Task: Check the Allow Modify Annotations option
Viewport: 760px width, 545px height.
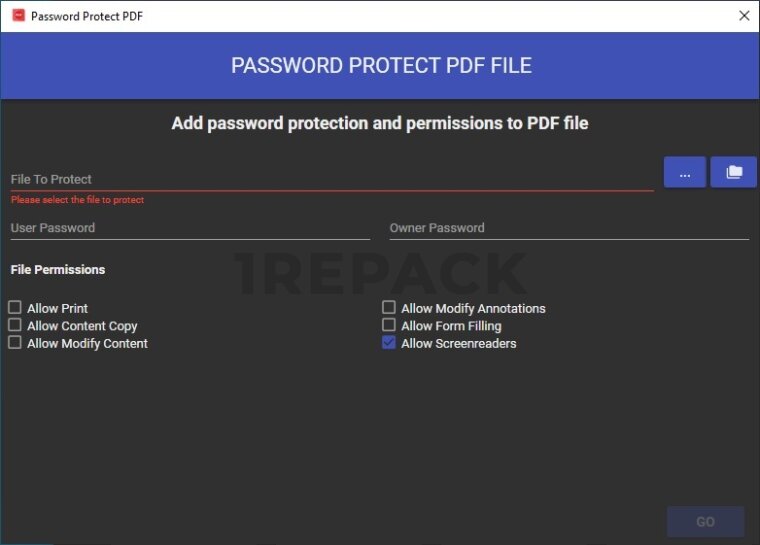Action: [389, 308]
